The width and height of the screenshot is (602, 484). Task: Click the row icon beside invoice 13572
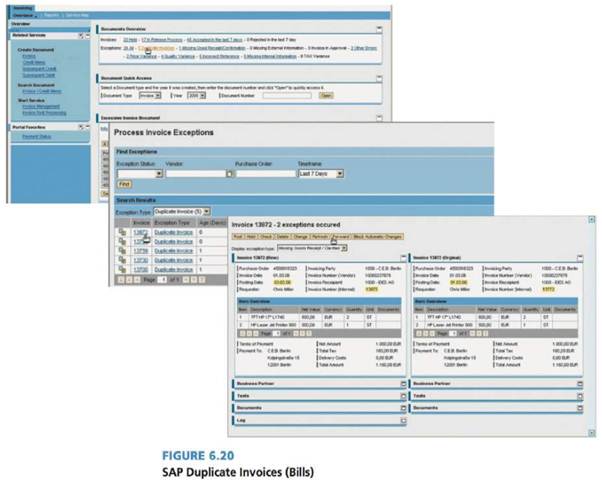[121, 233]
